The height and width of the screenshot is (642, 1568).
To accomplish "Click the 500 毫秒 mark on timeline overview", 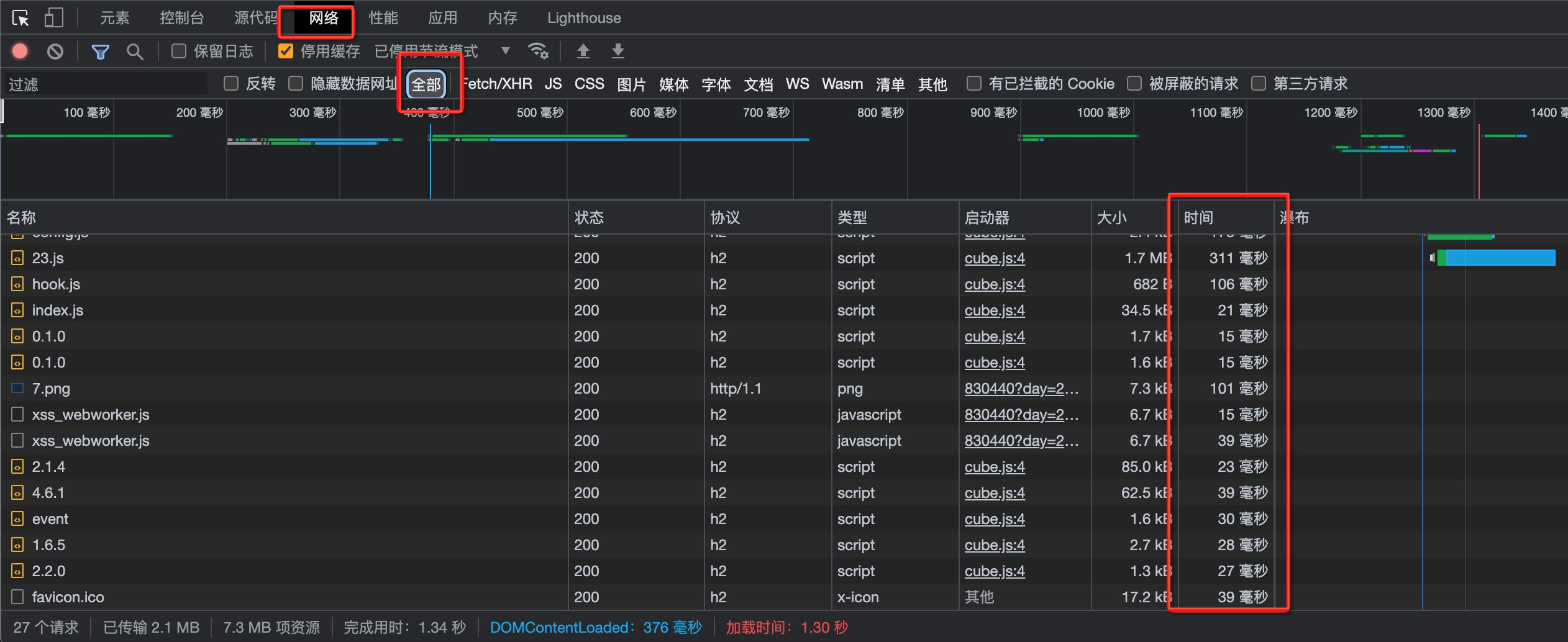I will 540,112.
